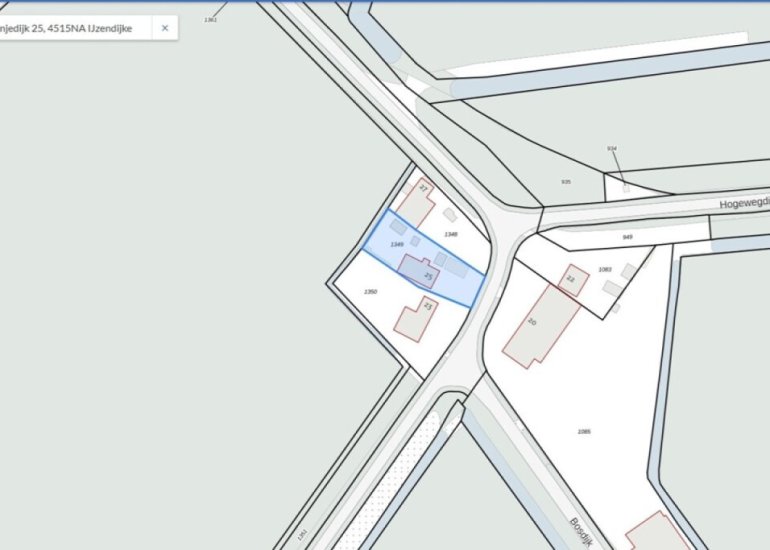This screenshot has height=550, width=770.
Task: Click the Hogewegdijk street label
Action: pos(744,203)
